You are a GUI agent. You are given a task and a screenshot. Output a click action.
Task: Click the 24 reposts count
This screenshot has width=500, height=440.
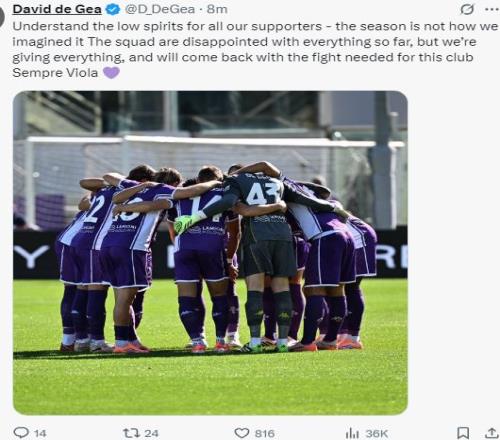pyautogui.click(x=151, y=433)
